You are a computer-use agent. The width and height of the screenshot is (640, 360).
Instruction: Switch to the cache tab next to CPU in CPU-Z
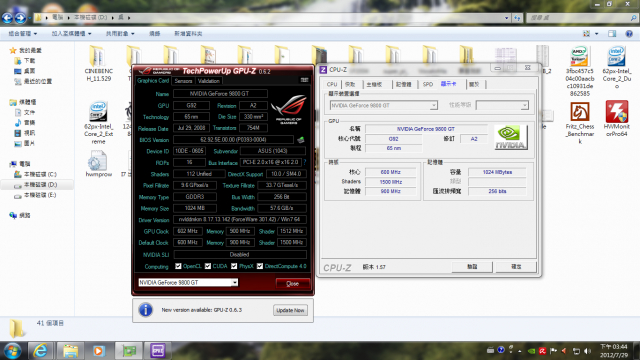[350, 84]
